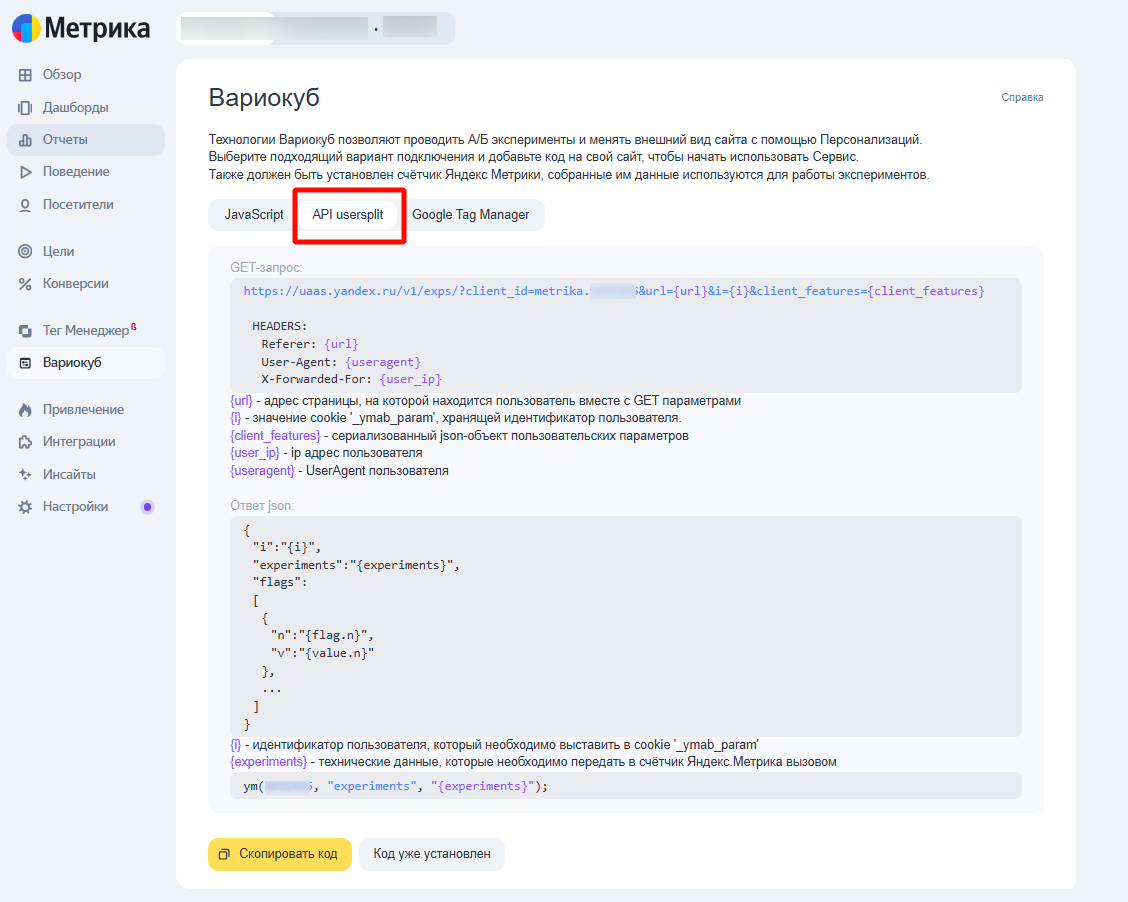Click the ym( "experiments" code line
Viewport: 1128px width, 902px height.
(x=396, y=786)
